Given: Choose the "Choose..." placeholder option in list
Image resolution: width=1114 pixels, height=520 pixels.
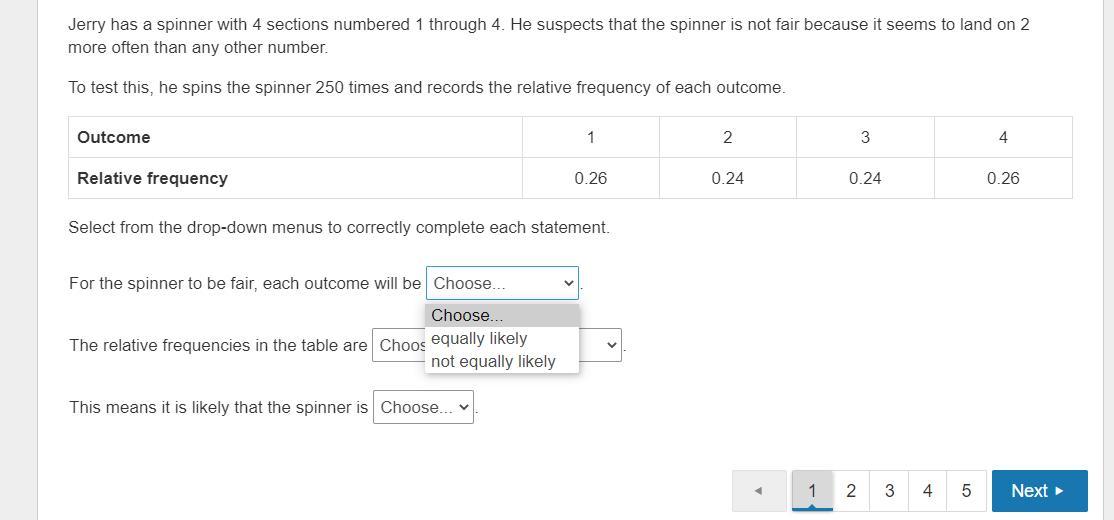Looking at the screenshot, I should point(468,315).
